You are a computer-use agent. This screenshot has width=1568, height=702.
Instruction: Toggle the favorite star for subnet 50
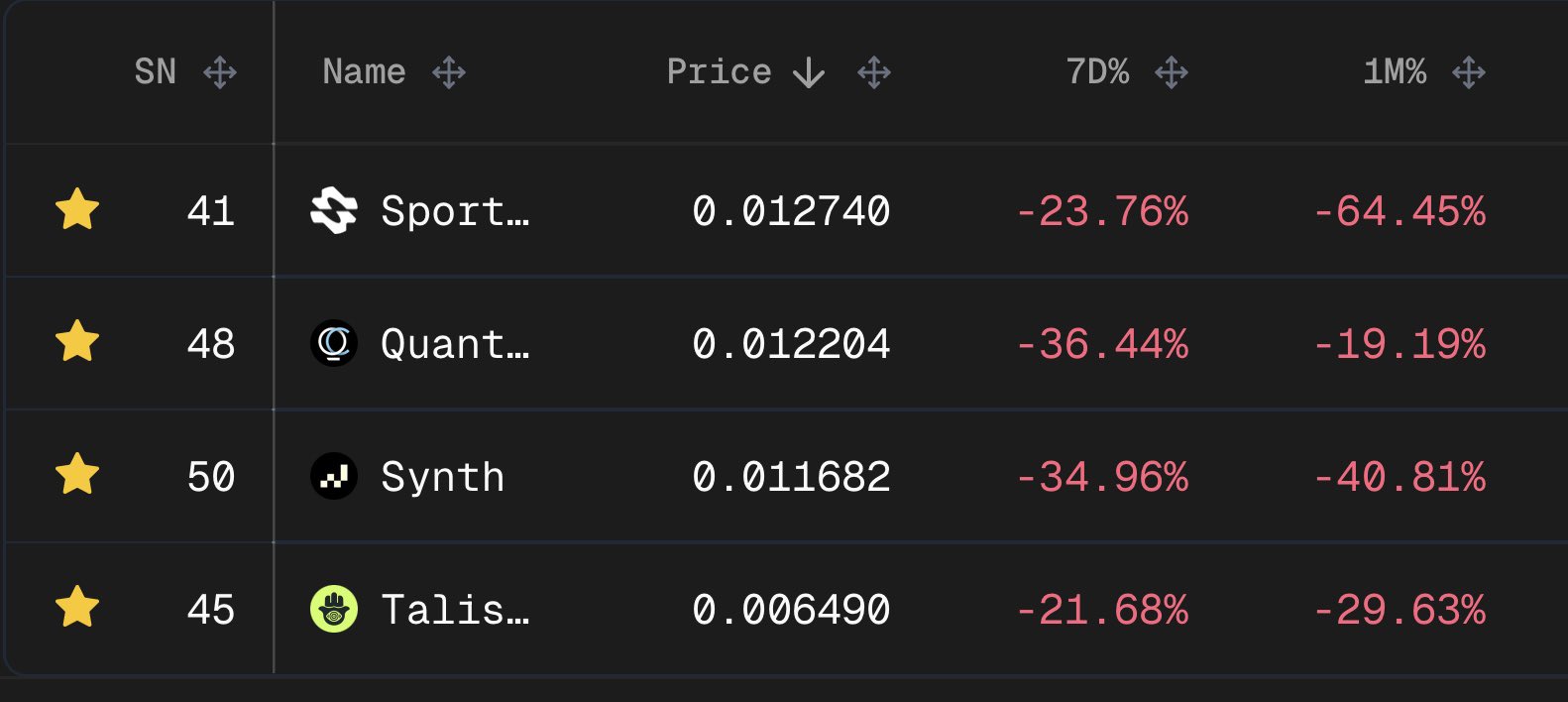point(77,475)
